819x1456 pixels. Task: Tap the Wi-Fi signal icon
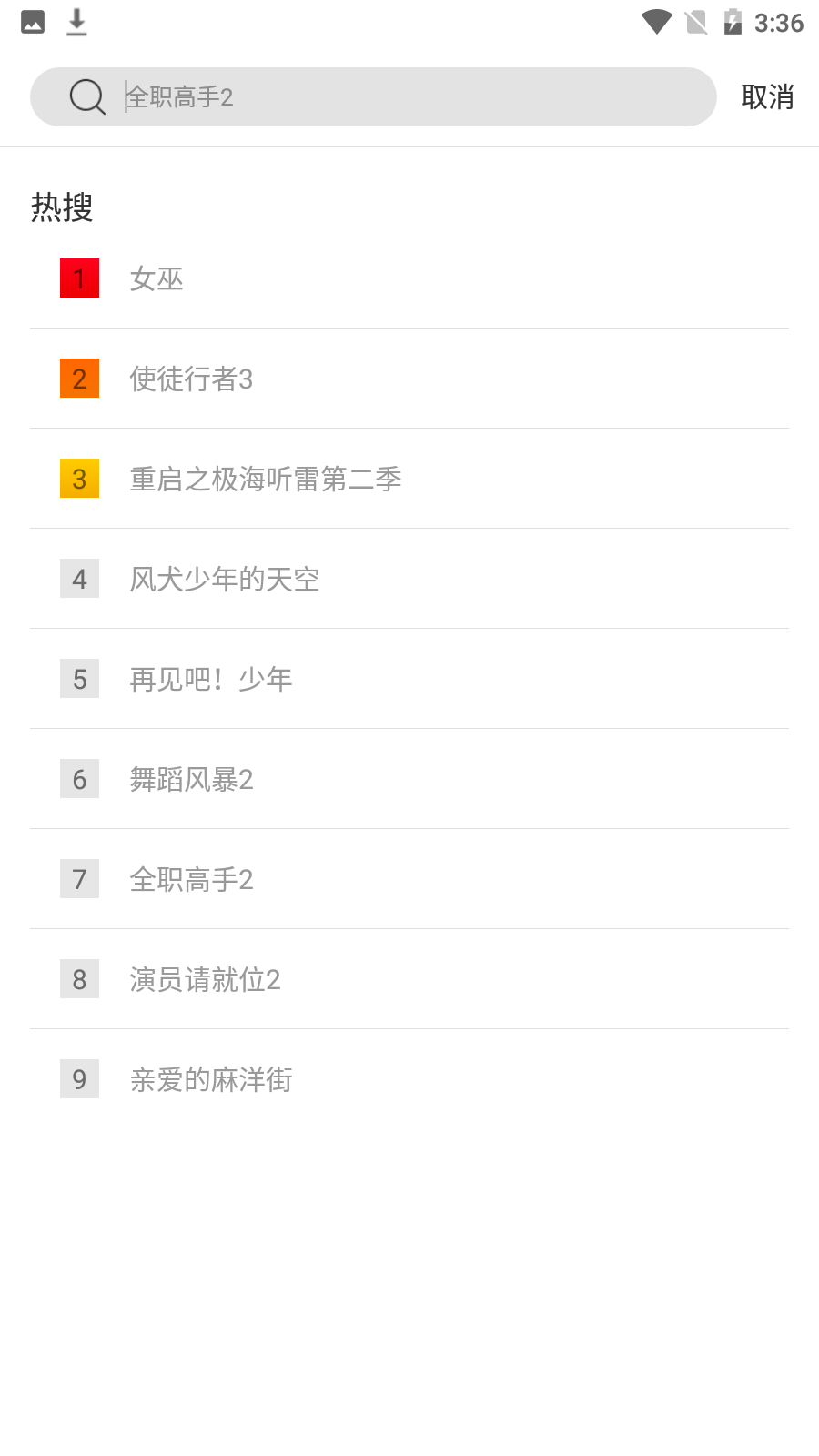656,22
